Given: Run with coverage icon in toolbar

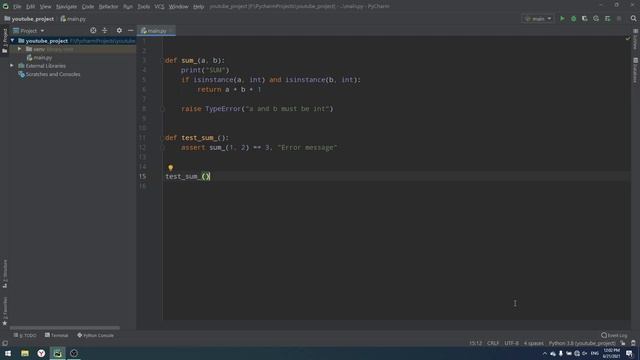Looking at the screenshot, I should 584,19.
